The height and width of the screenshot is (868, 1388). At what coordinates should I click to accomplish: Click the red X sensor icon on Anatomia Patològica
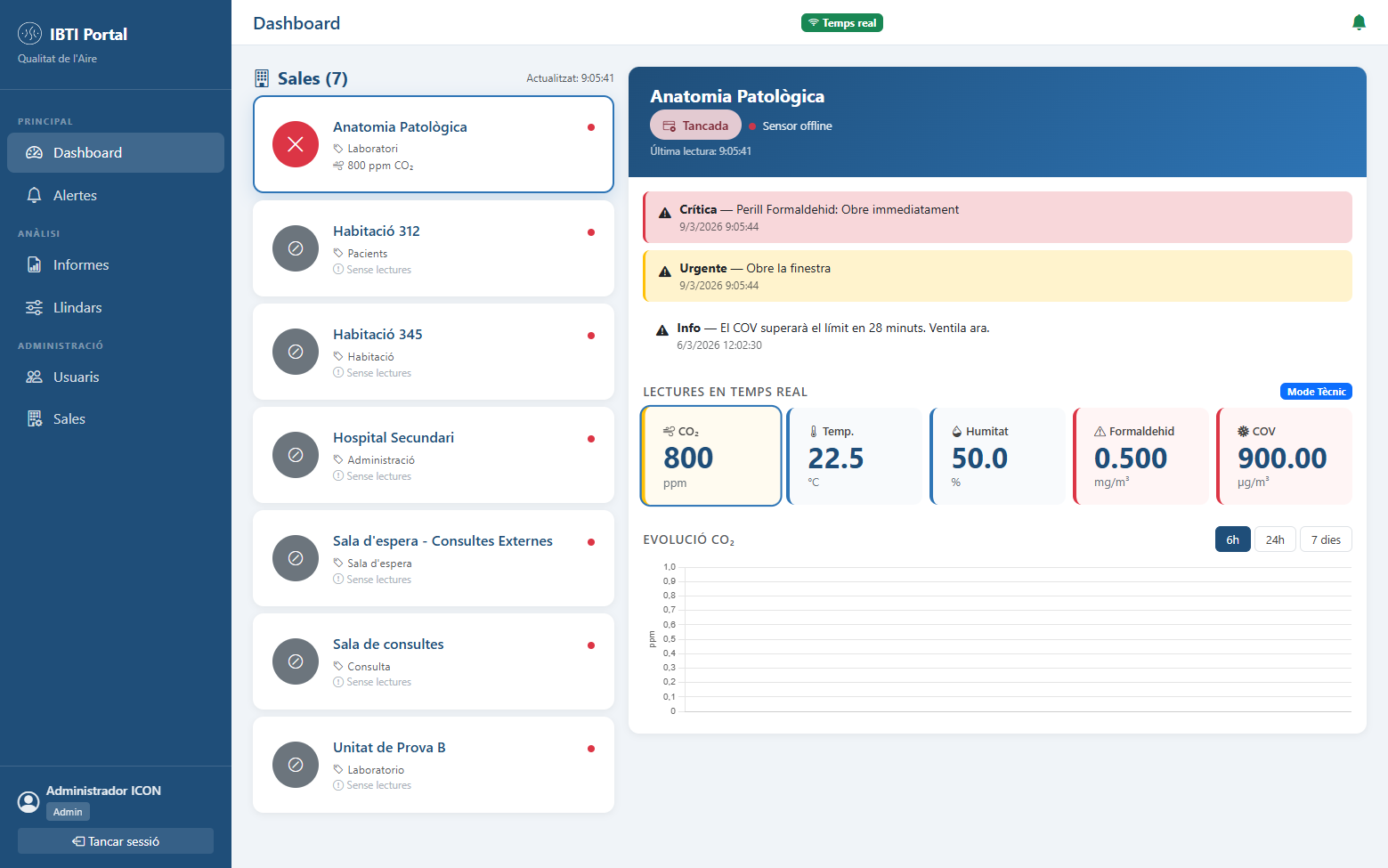[x=295, y=144]
